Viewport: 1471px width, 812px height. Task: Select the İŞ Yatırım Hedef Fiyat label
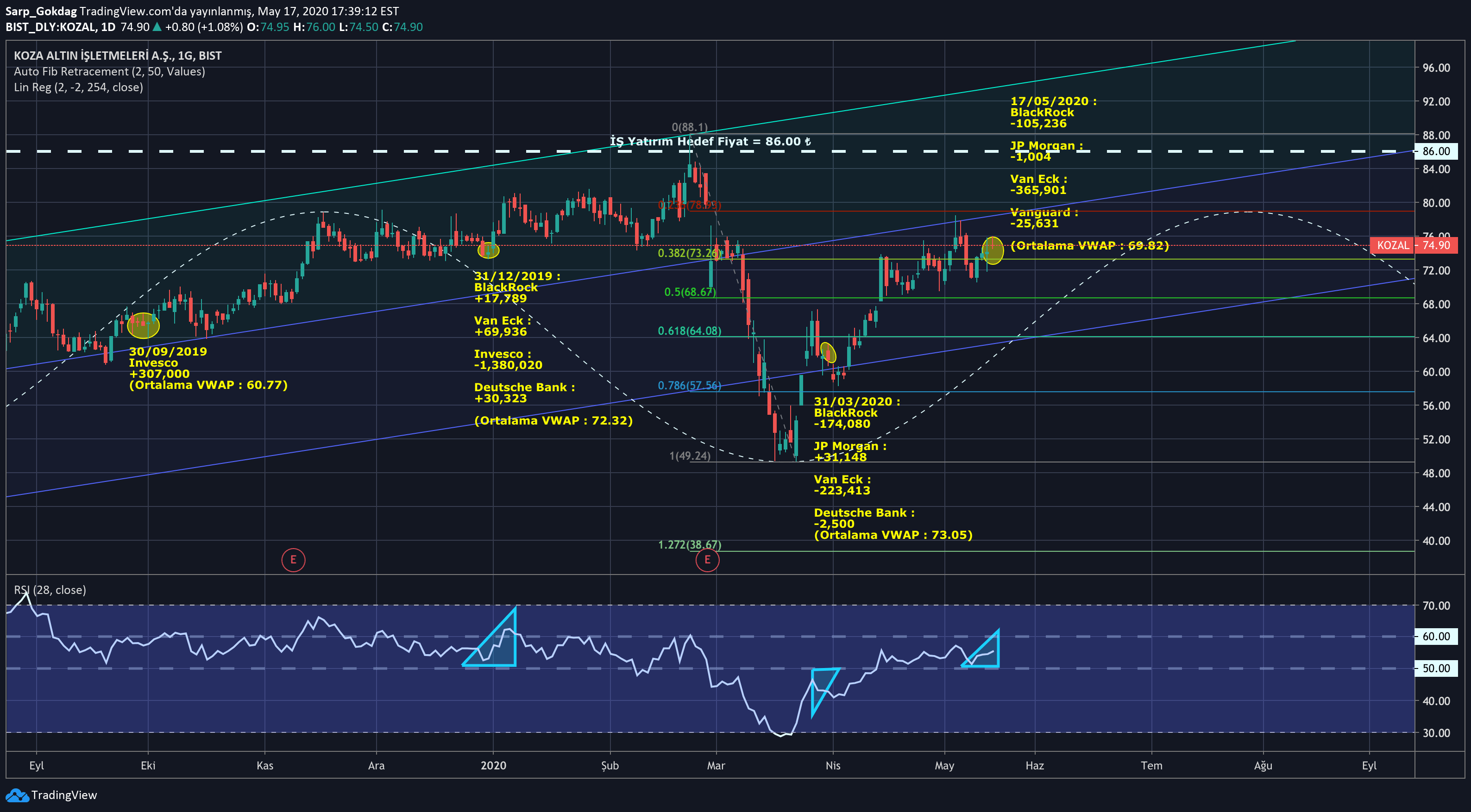coord(710,142)
